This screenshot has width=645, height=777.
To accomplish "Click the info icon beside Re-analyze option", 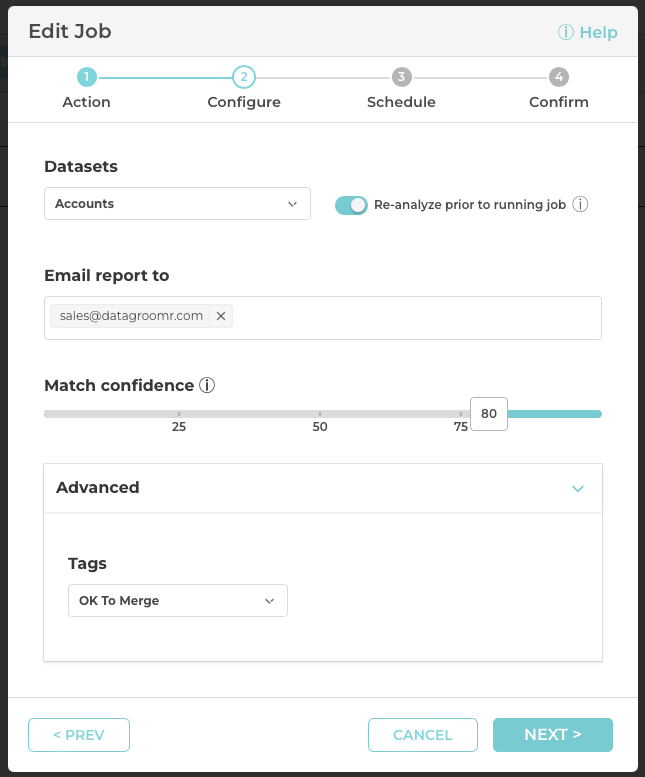I will click(x=580, y=204).
